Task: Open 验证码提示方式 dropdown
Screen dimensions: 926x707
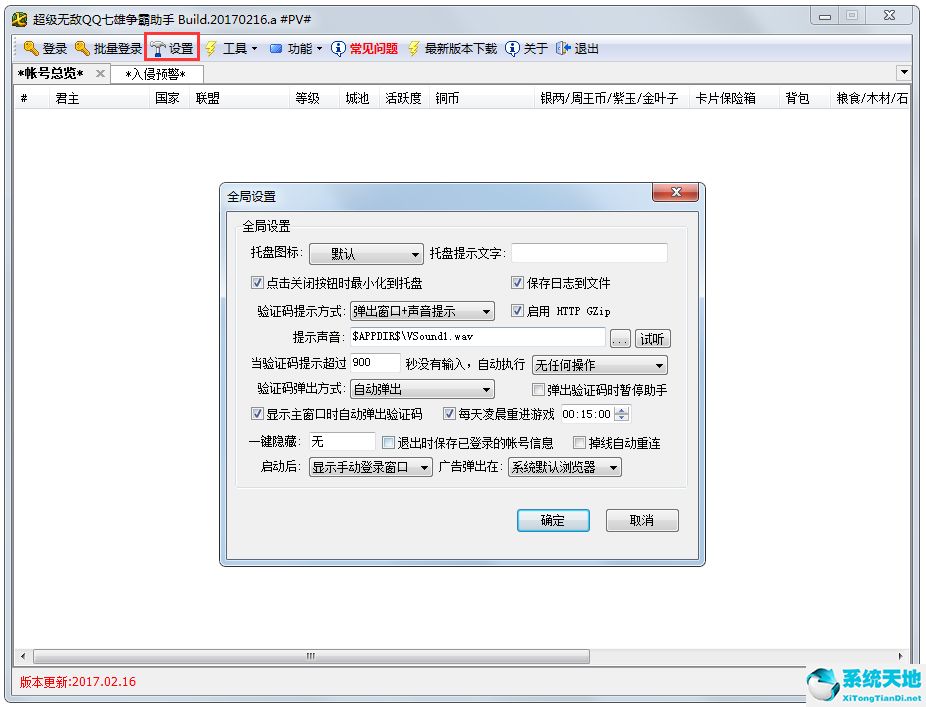Action: pos(422,311)
